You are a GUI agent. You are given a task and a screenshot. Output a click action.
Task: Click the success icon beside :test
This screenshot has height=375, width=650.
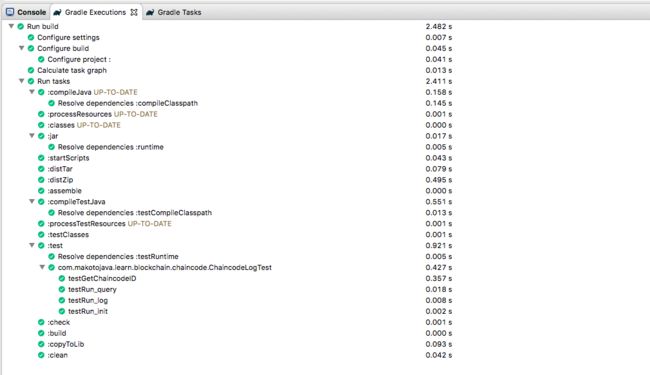tap(41, 245)
